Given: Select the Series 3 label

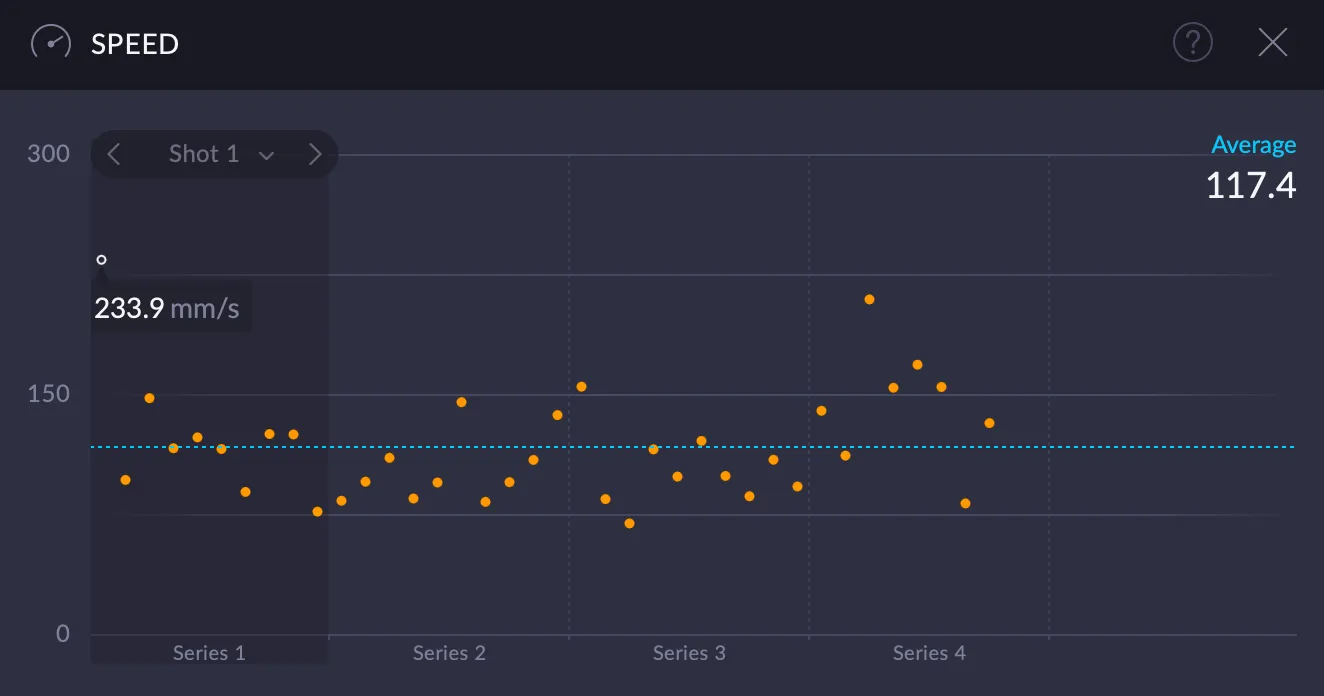Looking at the screenshot, I should click(x=688, y=652).
